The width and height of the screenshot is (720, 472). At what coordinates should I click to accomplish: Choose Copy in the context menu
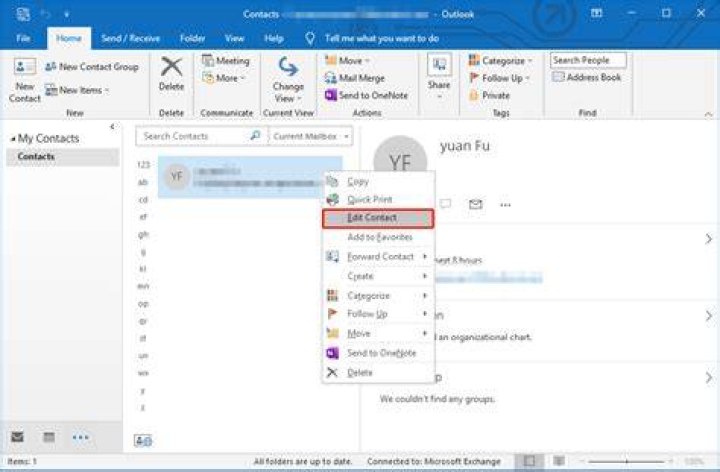378,182
